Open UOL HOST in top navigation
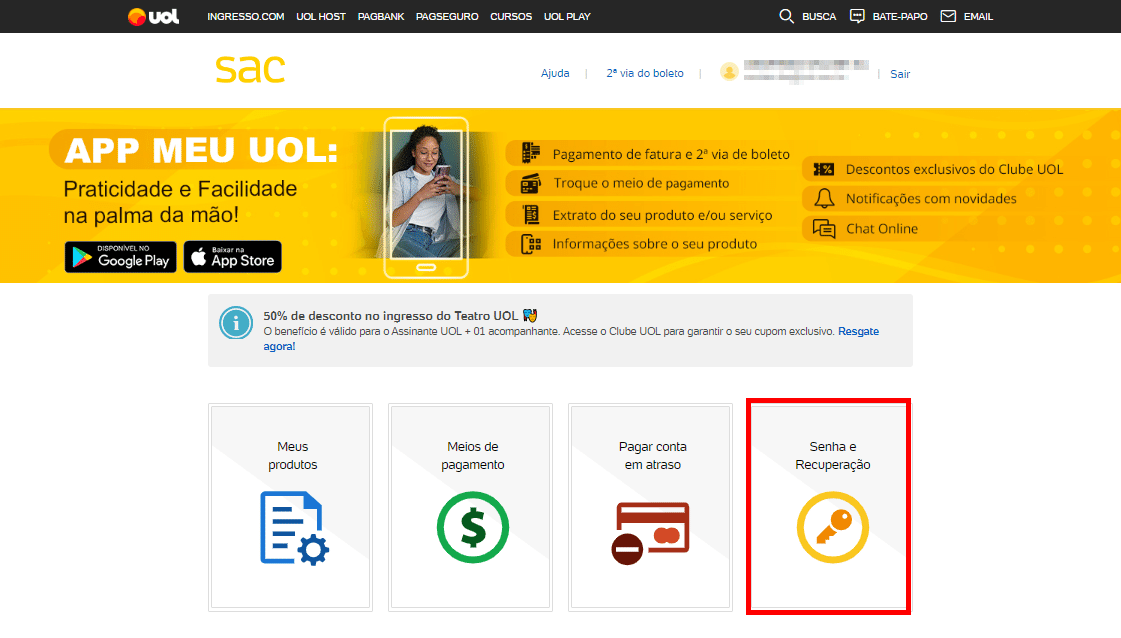1121x638 pixels. click(321, 16)
